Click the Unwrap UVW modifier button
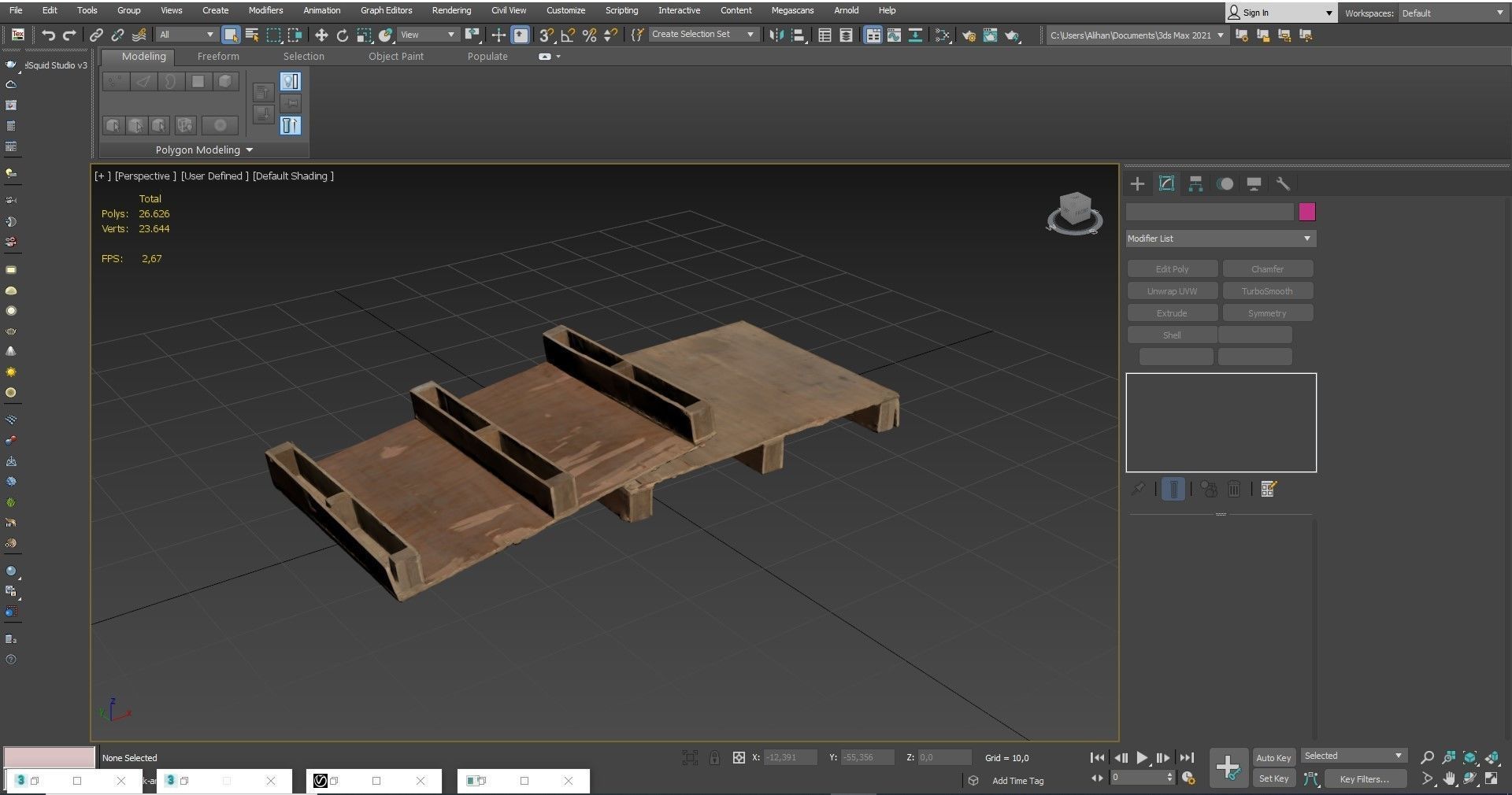The height and width of the screenshot is (795, 1512). tap(1172, 291)
